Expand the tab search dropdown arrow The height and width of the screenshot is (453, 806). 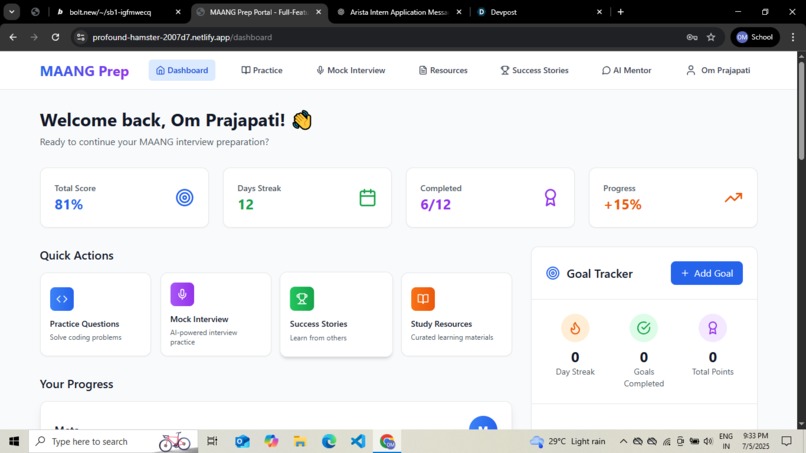[11, 12]
